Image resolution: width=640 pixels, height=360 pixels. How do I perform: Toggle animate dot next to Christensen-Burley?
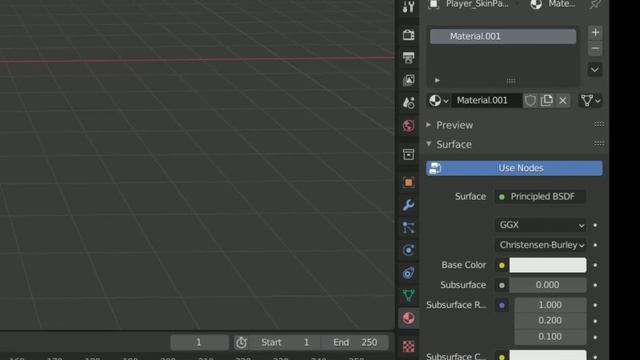coord(595,245)
